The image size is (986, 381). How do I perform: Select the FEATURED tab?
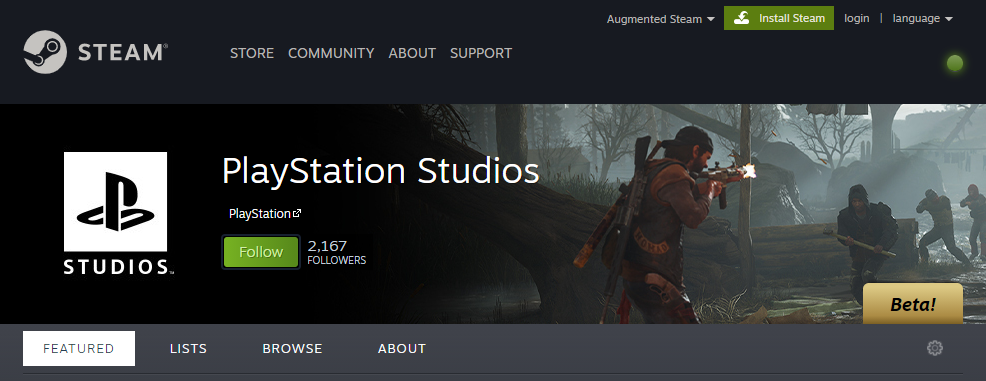pos(79,348)
